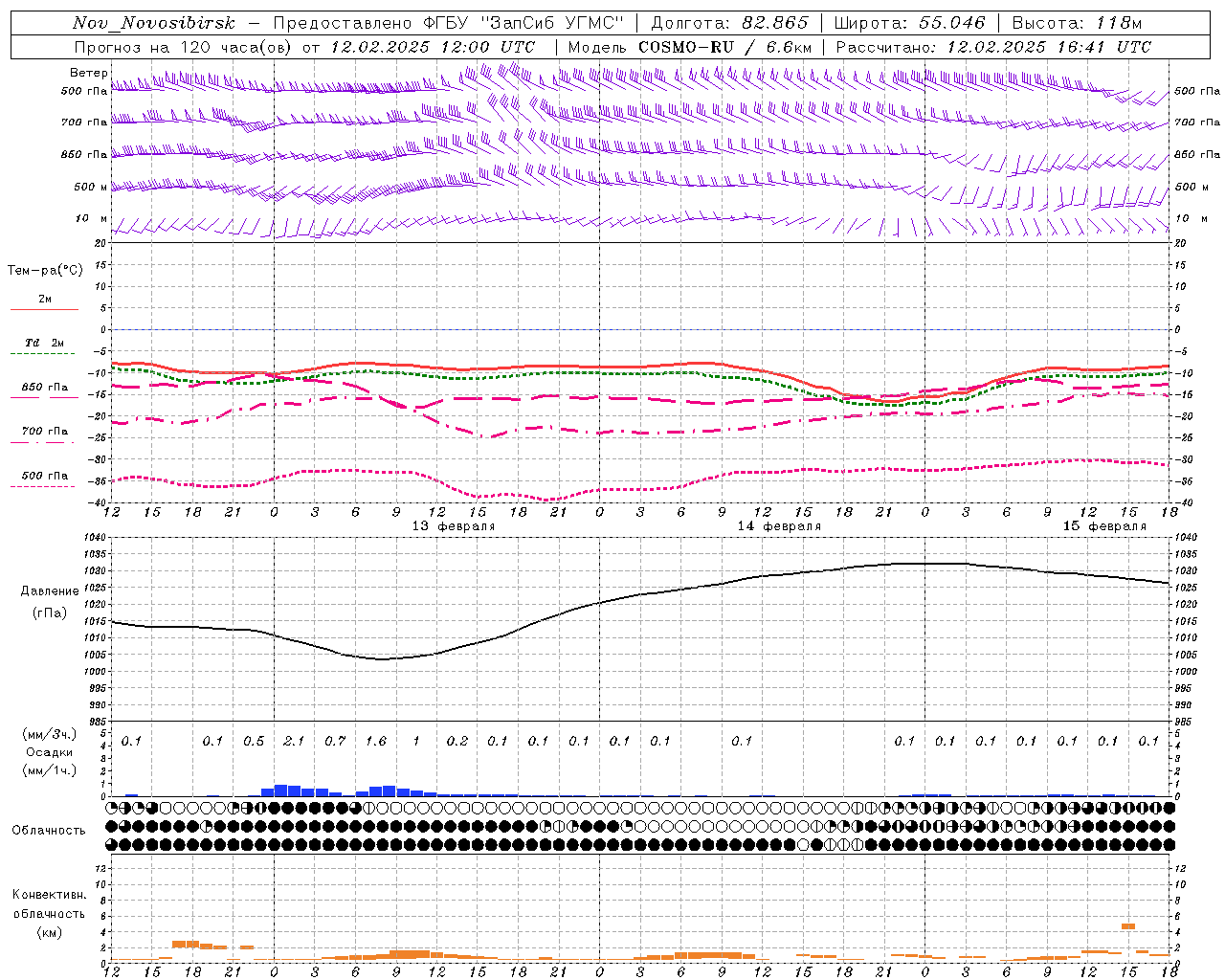Select the '1.6' three-hour precipitation value
The image size is (1225, 980).
coord(375,741)
